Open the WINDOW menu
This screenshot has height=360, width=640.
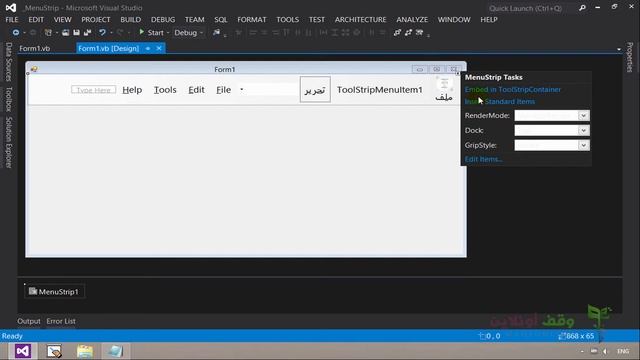454,20
